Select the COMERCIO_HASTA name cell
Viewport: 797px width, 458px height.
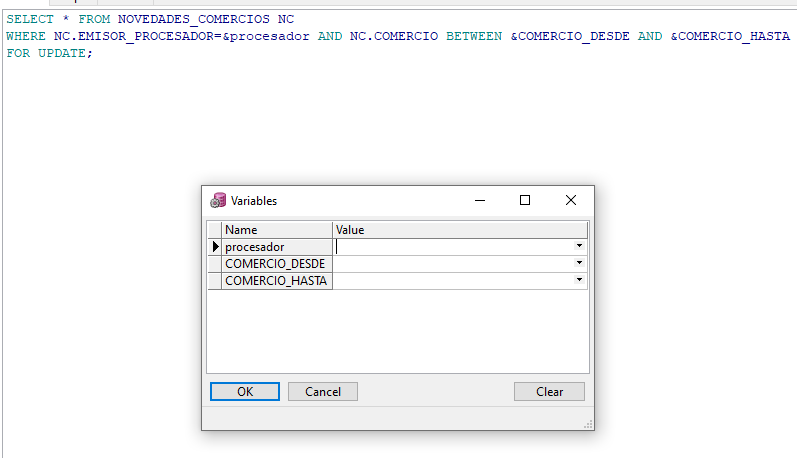tap(277, 281)
